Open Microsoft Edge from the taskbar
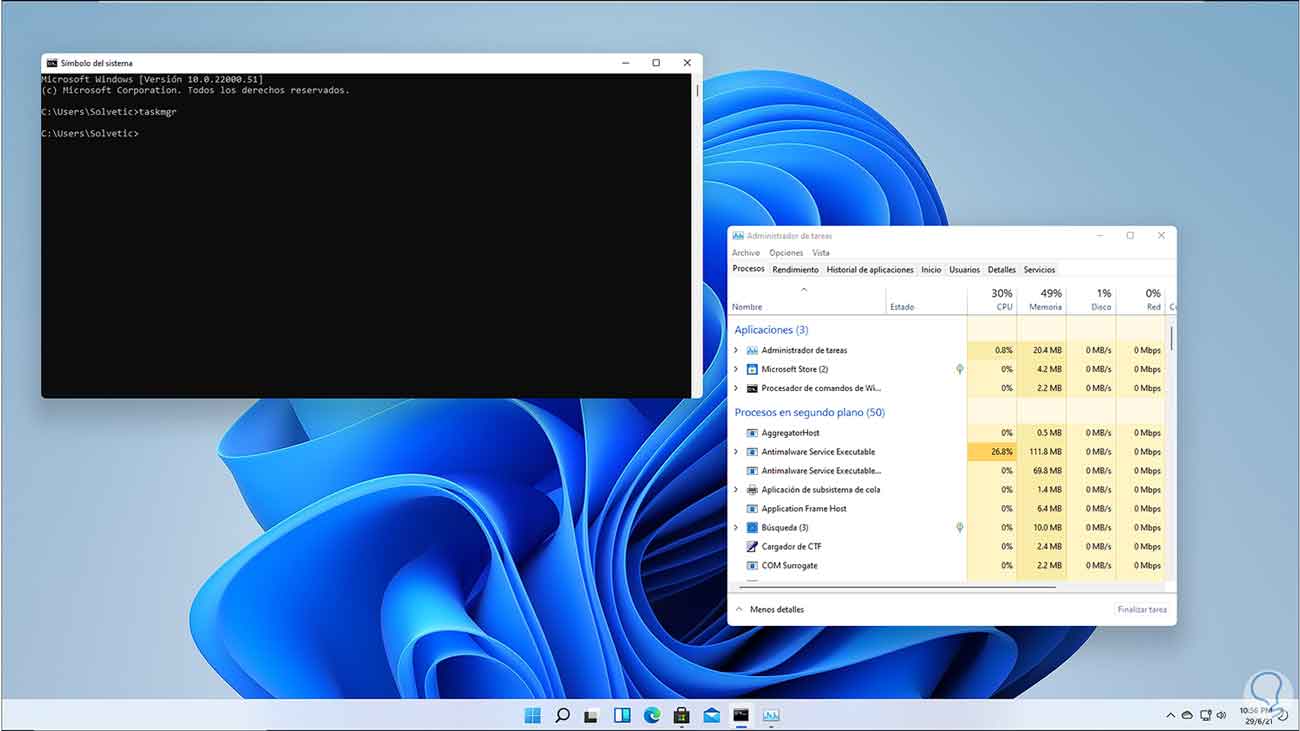This screenshot has height=731, width=1300. [x=651, y=715]
